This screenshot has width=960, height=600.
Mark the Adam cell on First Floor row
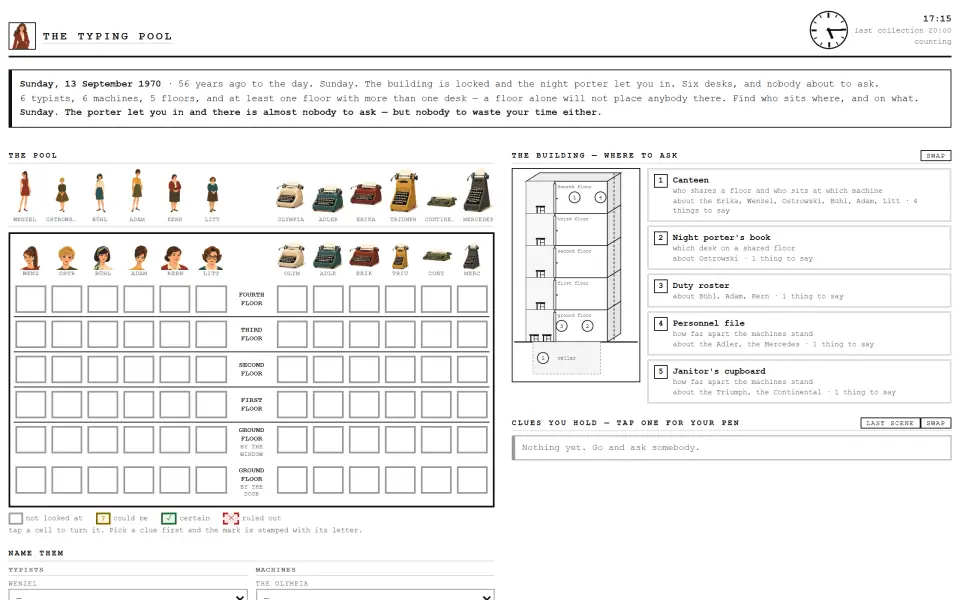[139, 405]
